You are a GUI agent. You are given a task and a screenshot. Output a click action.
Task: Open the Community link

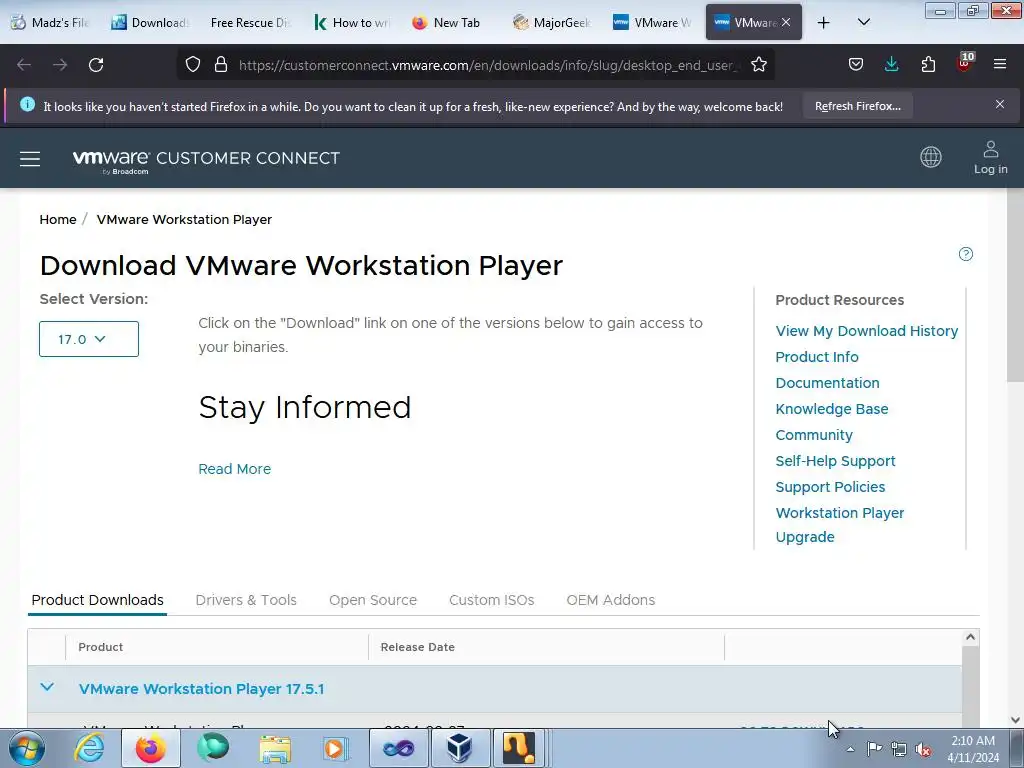click(x=814, y=435)
